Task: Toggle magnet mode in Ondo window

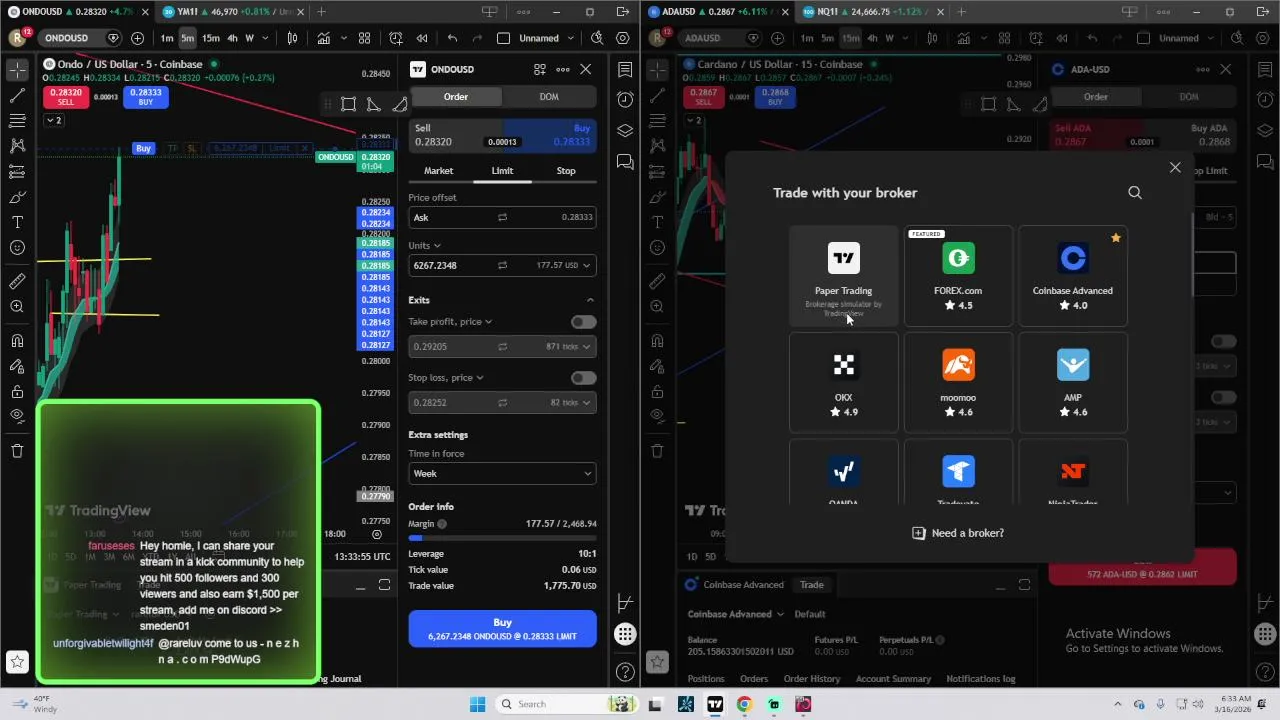Action: point(17,341)
